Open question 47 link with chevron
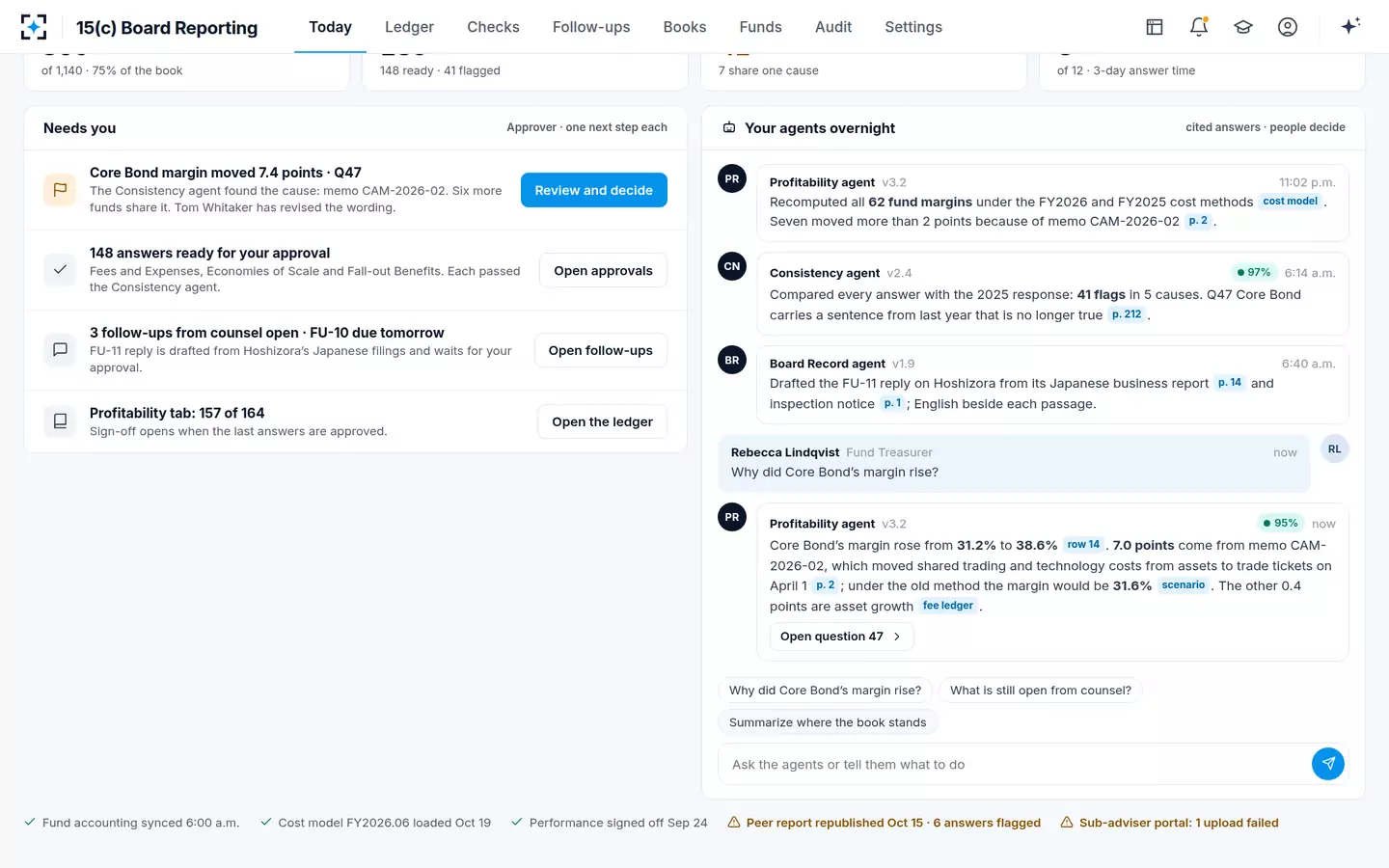This screenshot has height=868, width=1389. pyautogui.click(x=841, y=637)
